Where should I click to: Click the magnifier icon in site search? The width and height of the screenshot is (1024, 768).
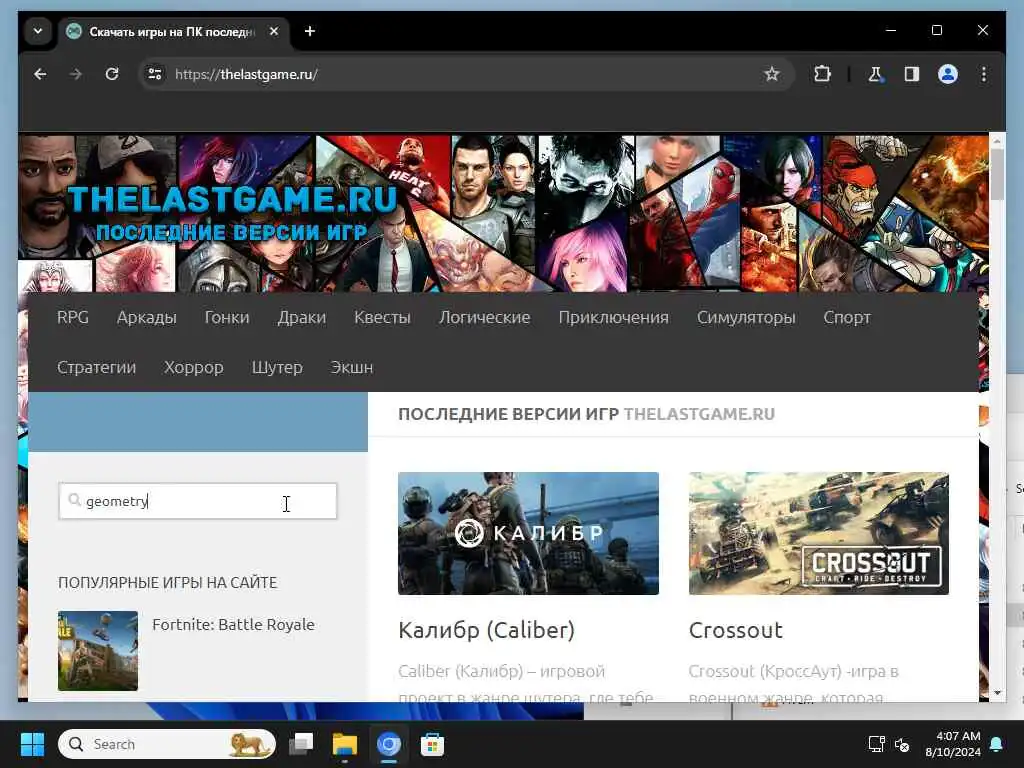[x=75, y=500]
